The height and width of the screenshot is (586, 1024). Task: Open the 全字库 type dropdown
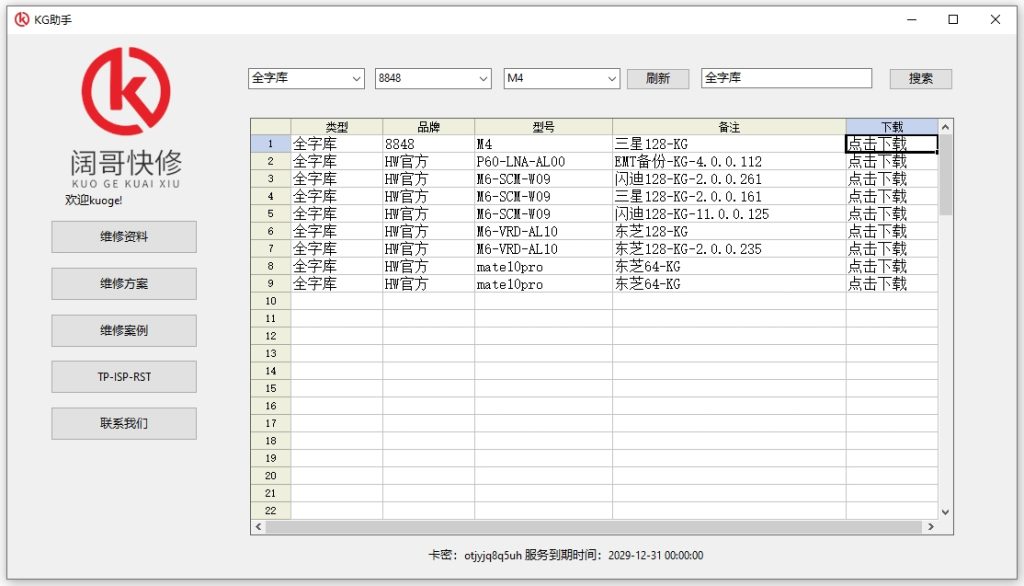pos(306,78)
